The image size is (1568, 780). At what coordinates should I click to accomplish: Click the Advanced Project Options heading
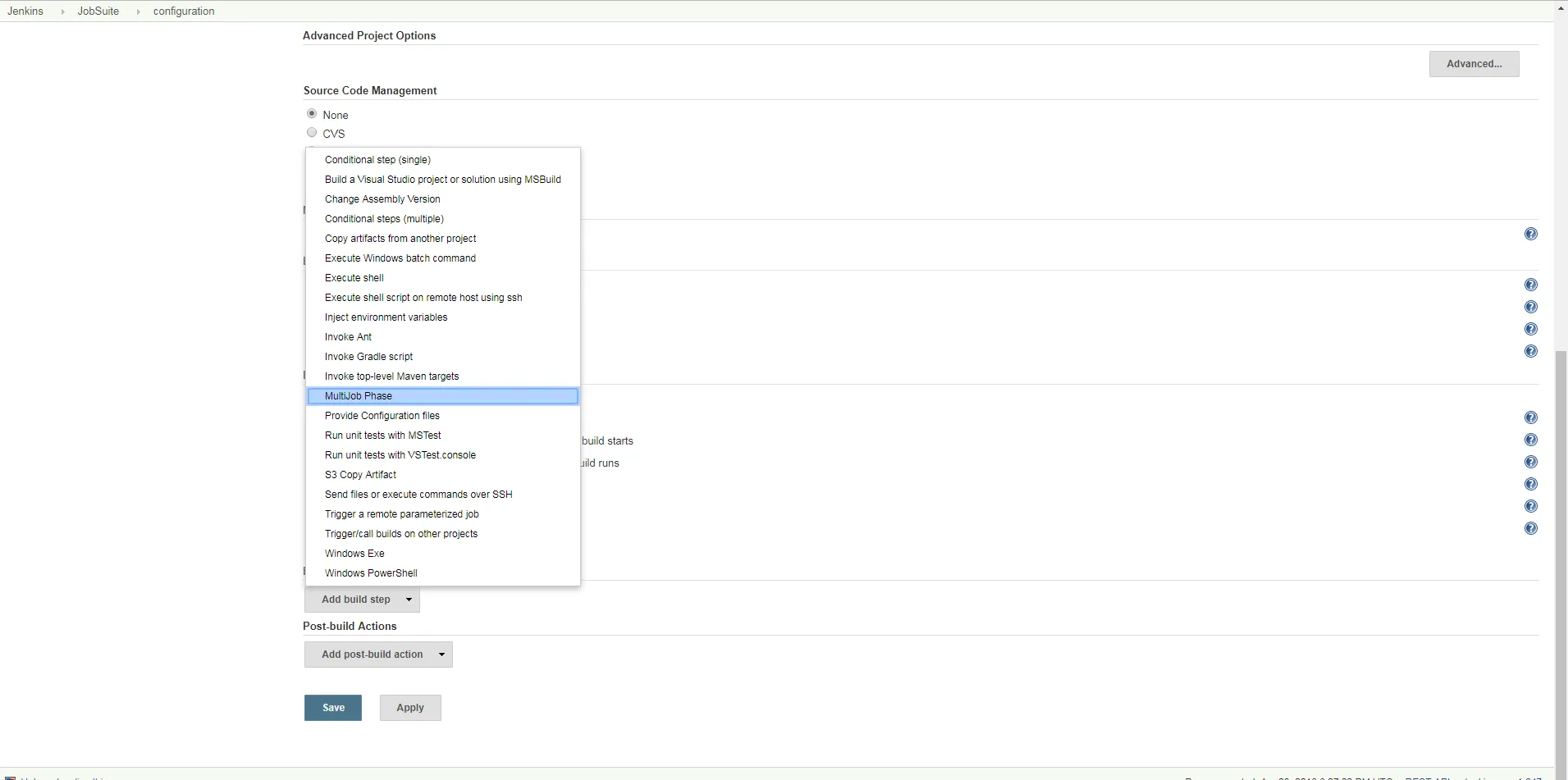(369, 35)
